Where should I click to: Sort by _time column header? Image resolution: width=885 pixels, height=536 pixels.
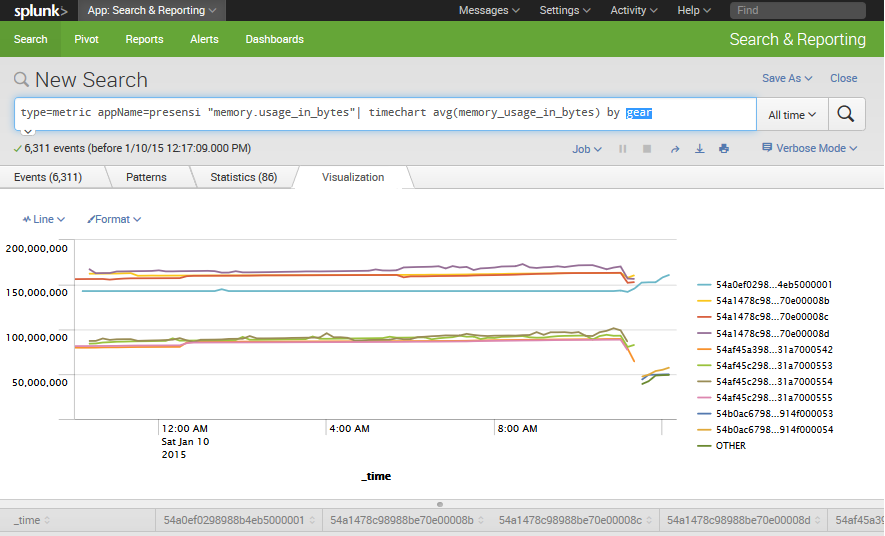77,520
